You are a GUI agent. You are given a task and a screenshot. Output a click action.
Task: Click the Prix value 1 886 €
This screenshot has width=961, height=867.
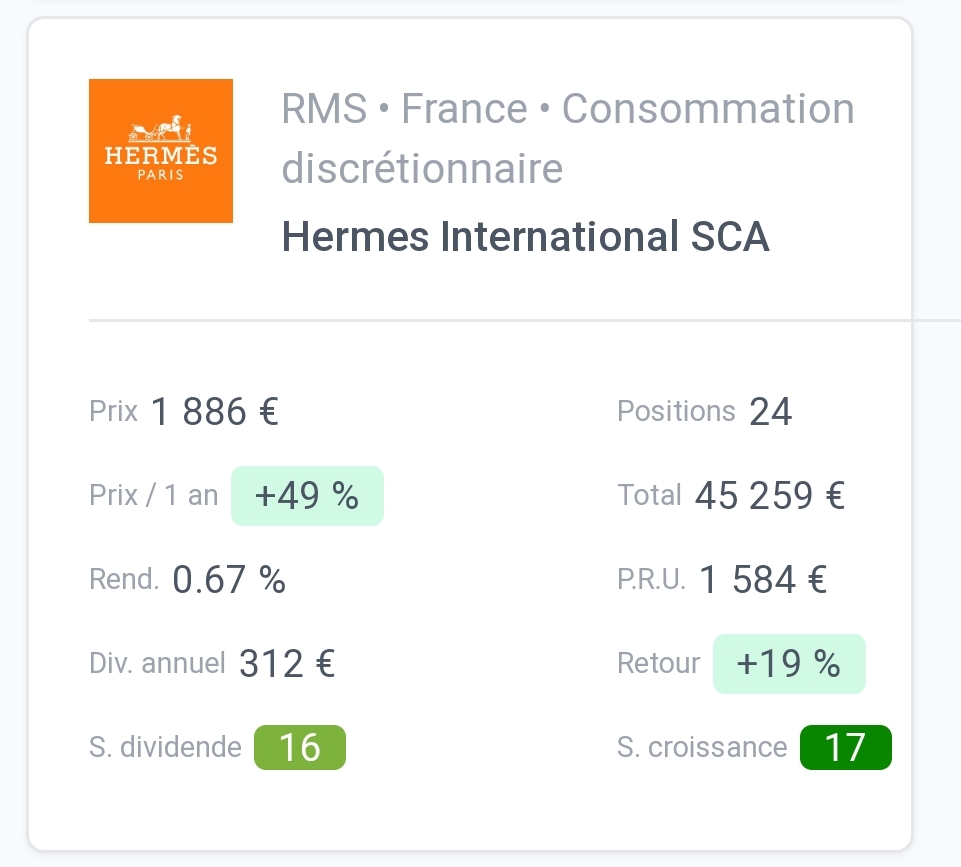click(215, 411)
